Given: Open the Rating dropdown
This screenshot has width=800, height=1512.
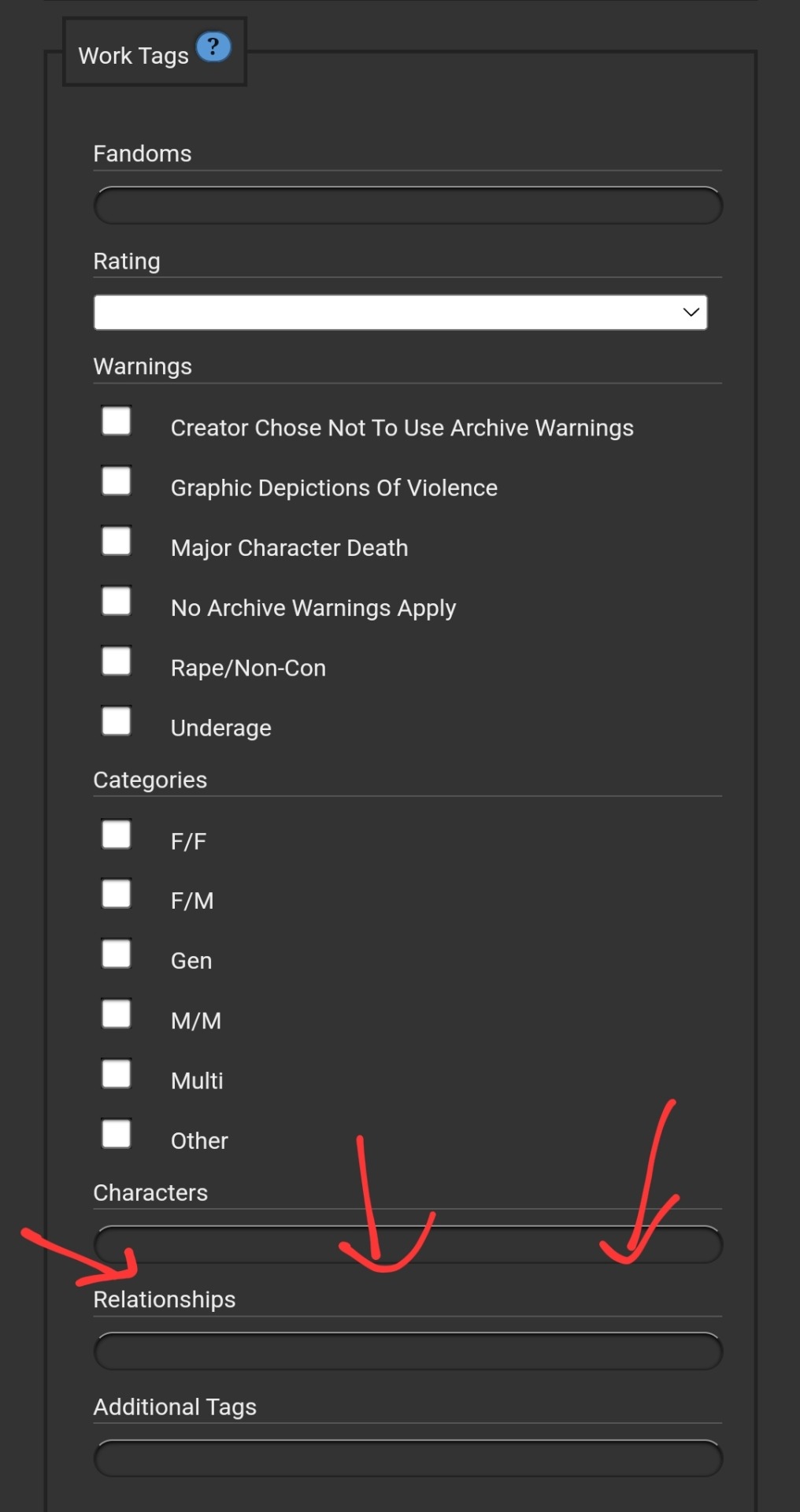Looking at the screenshot, I should [x=399, y=313].
